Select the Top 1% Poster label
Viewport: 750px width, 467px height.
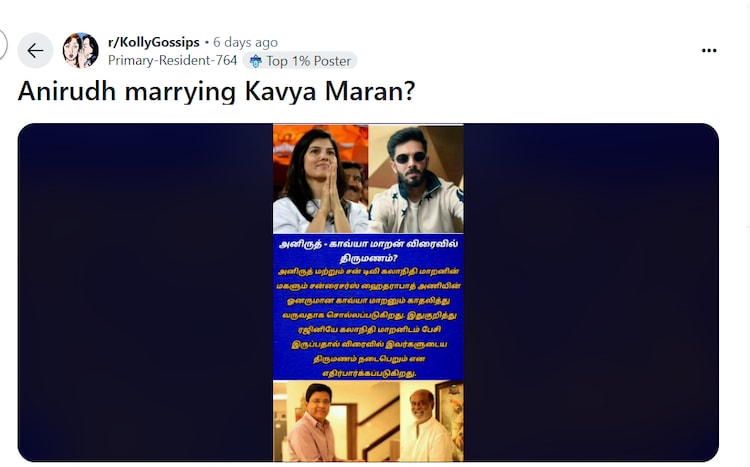pyautogui.click(x=309, y=61)
